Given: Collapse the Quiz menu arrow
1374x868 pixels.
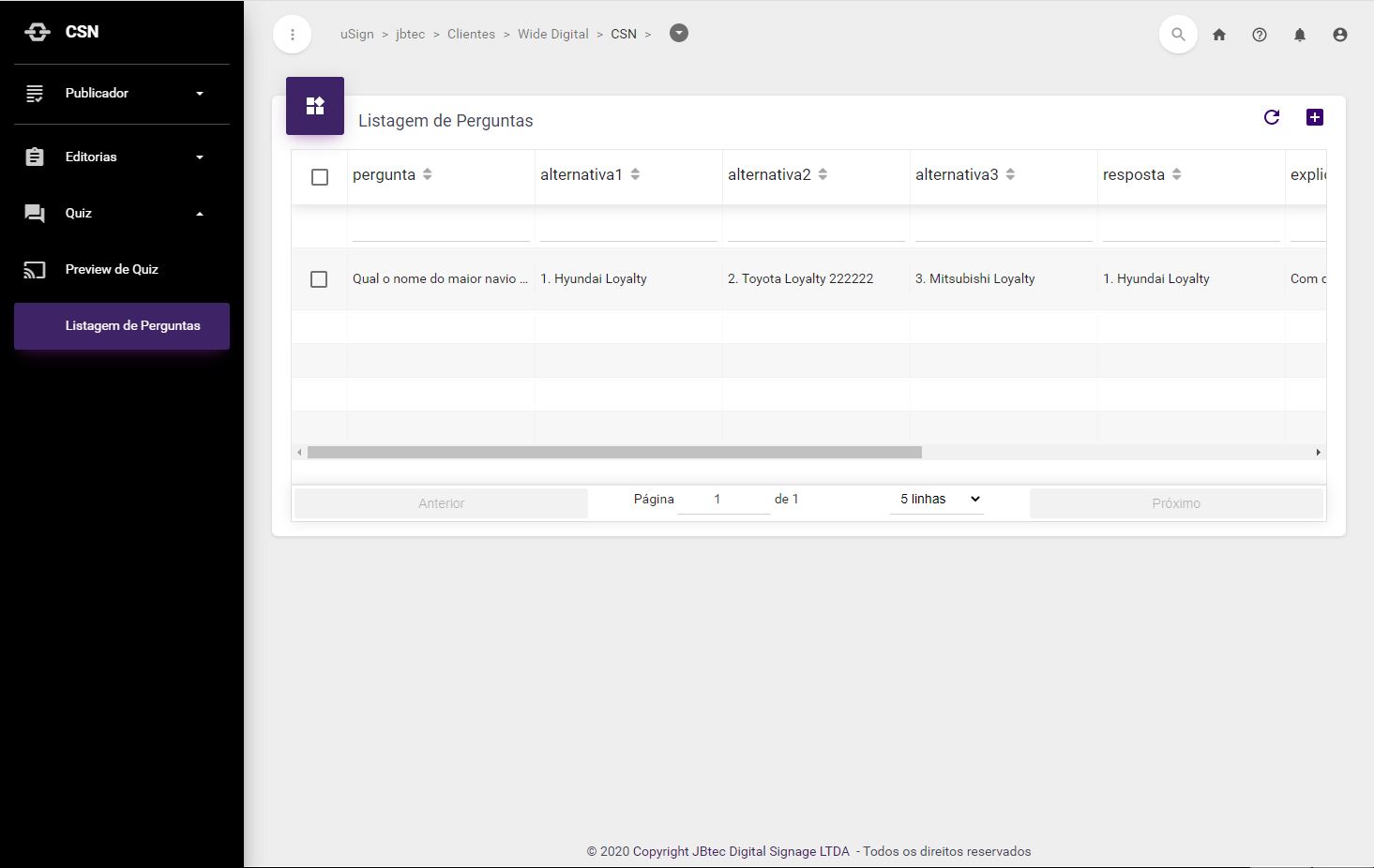Looking at the screenshot, I should coord(200,214).
